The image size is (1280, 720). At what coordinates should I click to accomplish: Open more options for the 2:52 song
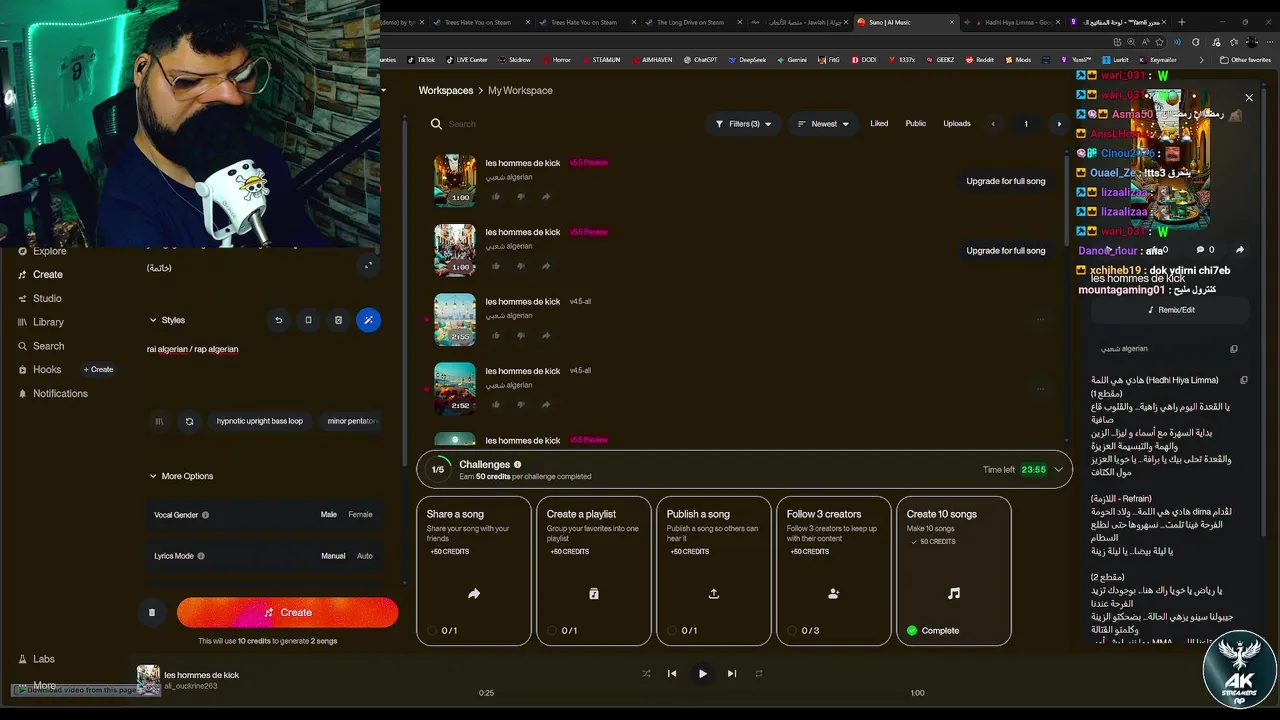pyautogui.click(x=1040, y=389)
